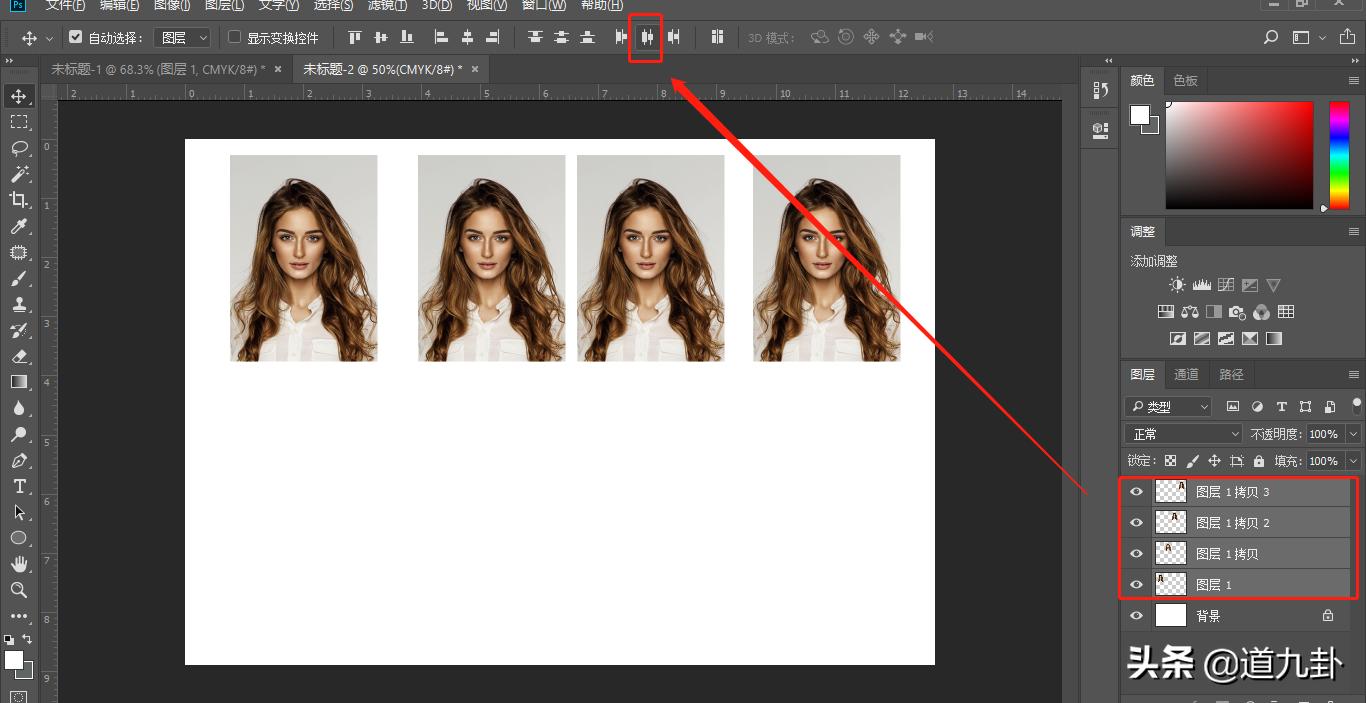Pick the Horizontal Type tool

19,486
